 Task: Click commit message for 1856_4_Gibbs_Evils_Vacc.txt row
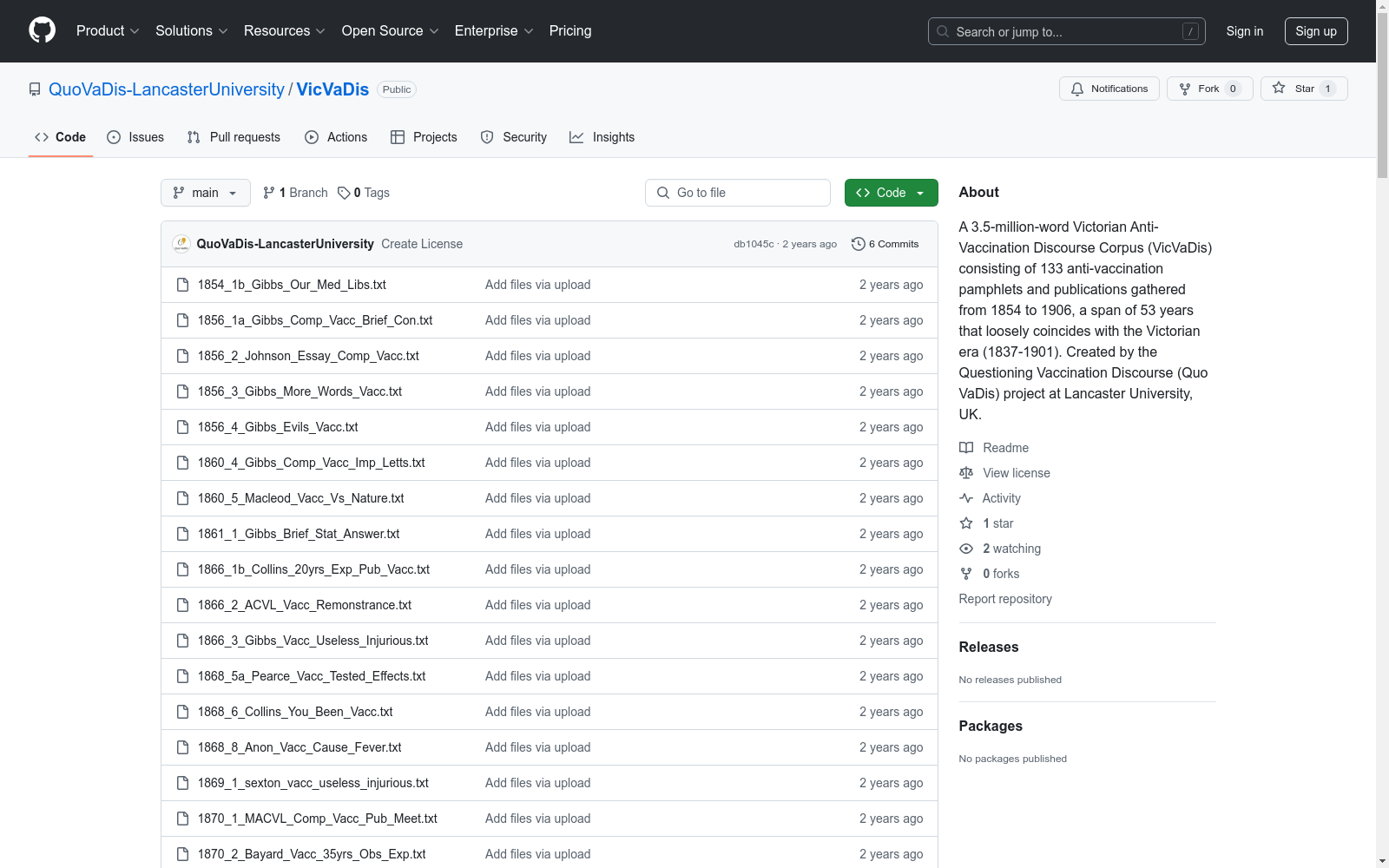click(537, 427)
